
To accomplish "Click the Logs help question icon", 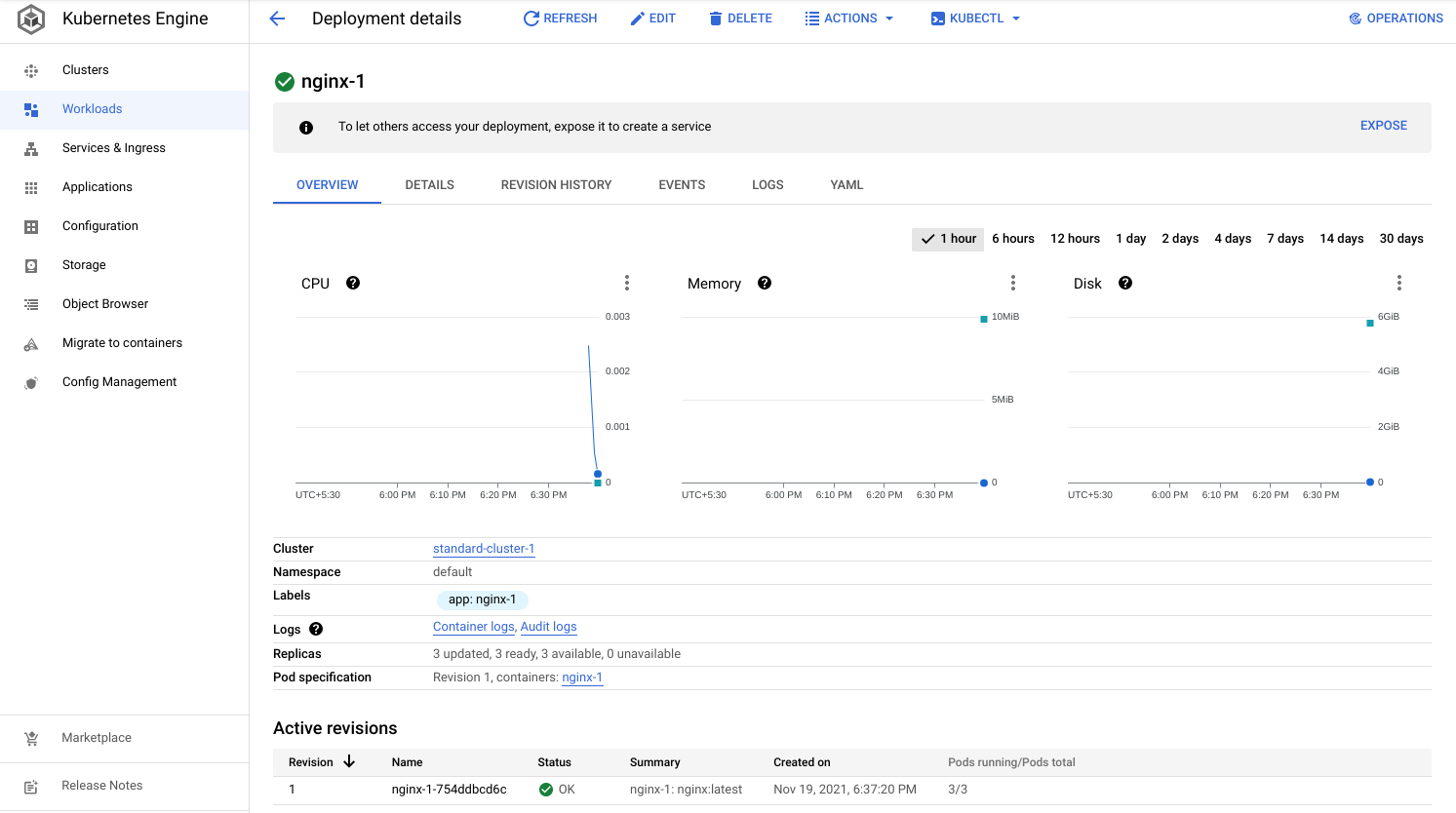I will [316, 629].
